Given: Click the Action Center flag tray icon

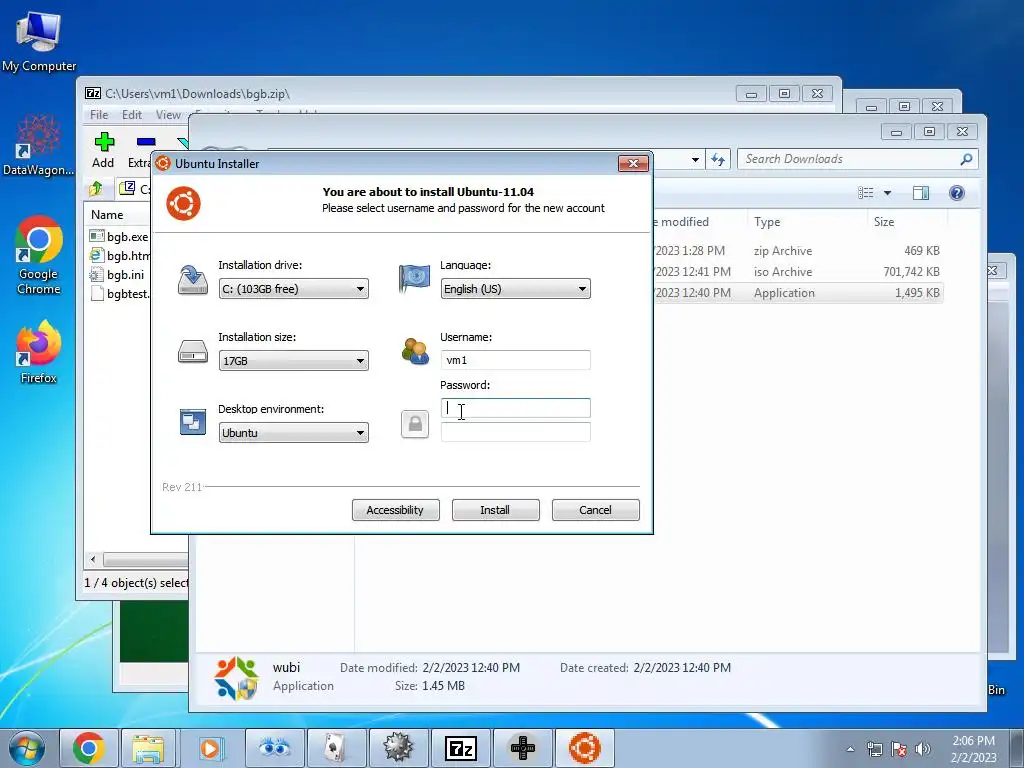Looking at the screenshot, I should click(899, 749).
